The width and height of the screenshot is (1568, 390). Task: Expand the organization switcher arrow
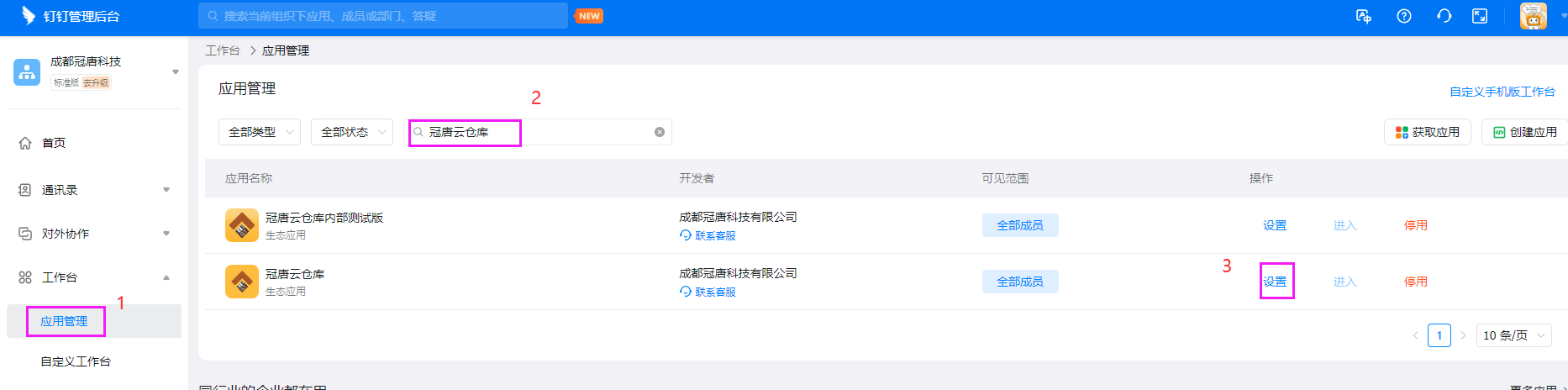[x=176, y=72]
